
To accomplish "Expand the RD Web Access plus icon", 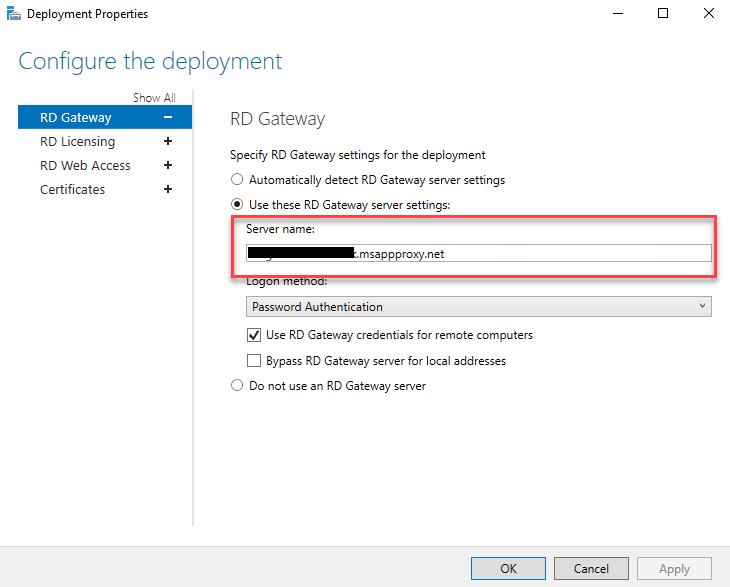I will [x=168, y=165].
